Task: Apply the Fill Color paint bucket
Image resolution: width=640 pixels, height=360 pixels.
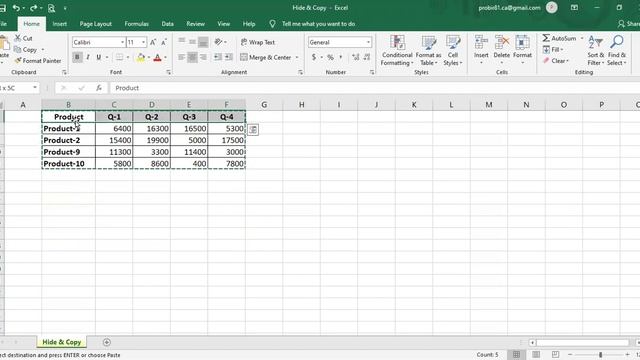Action: pos(140,57)
